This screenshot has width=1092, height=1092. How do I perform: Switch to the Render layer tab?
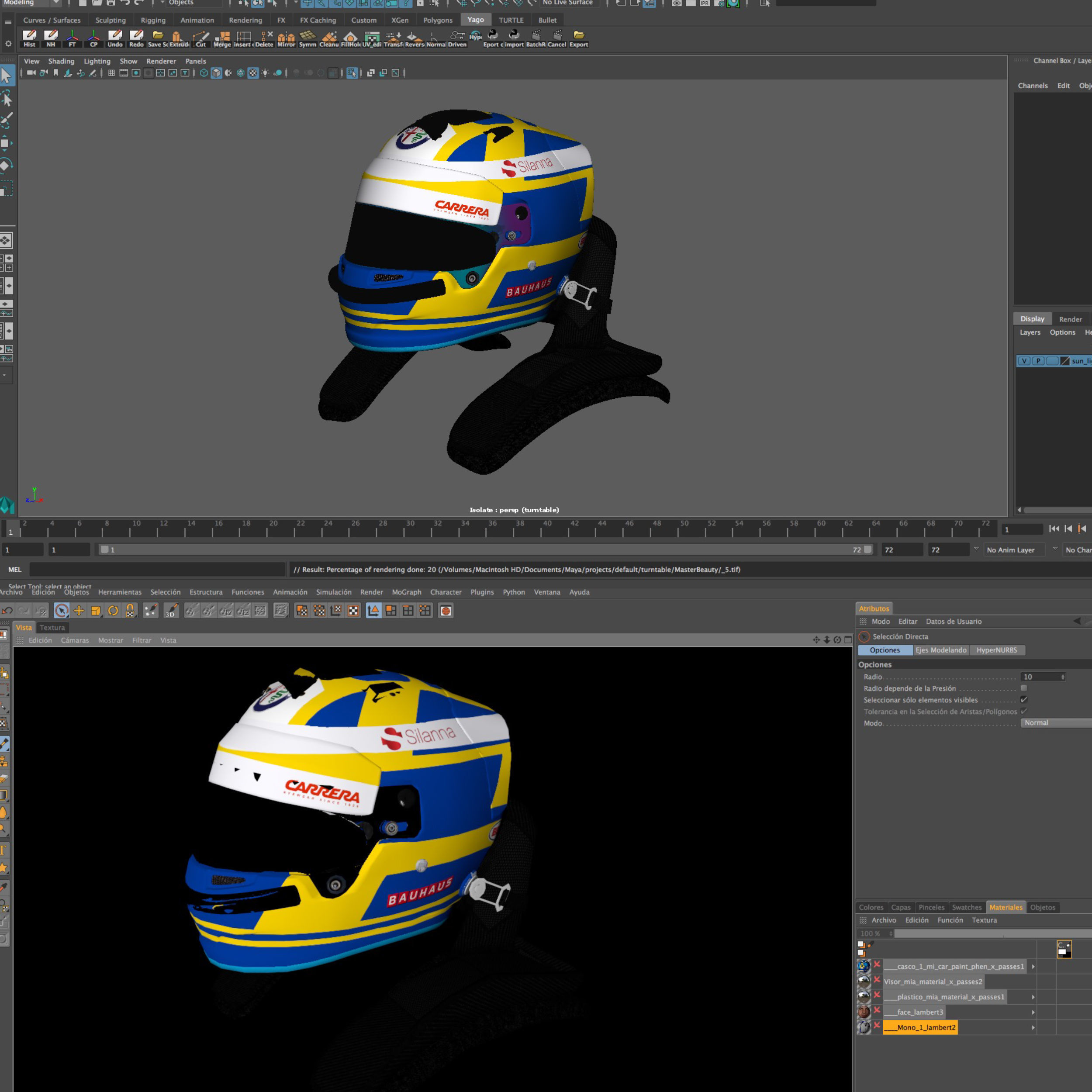1071,319
